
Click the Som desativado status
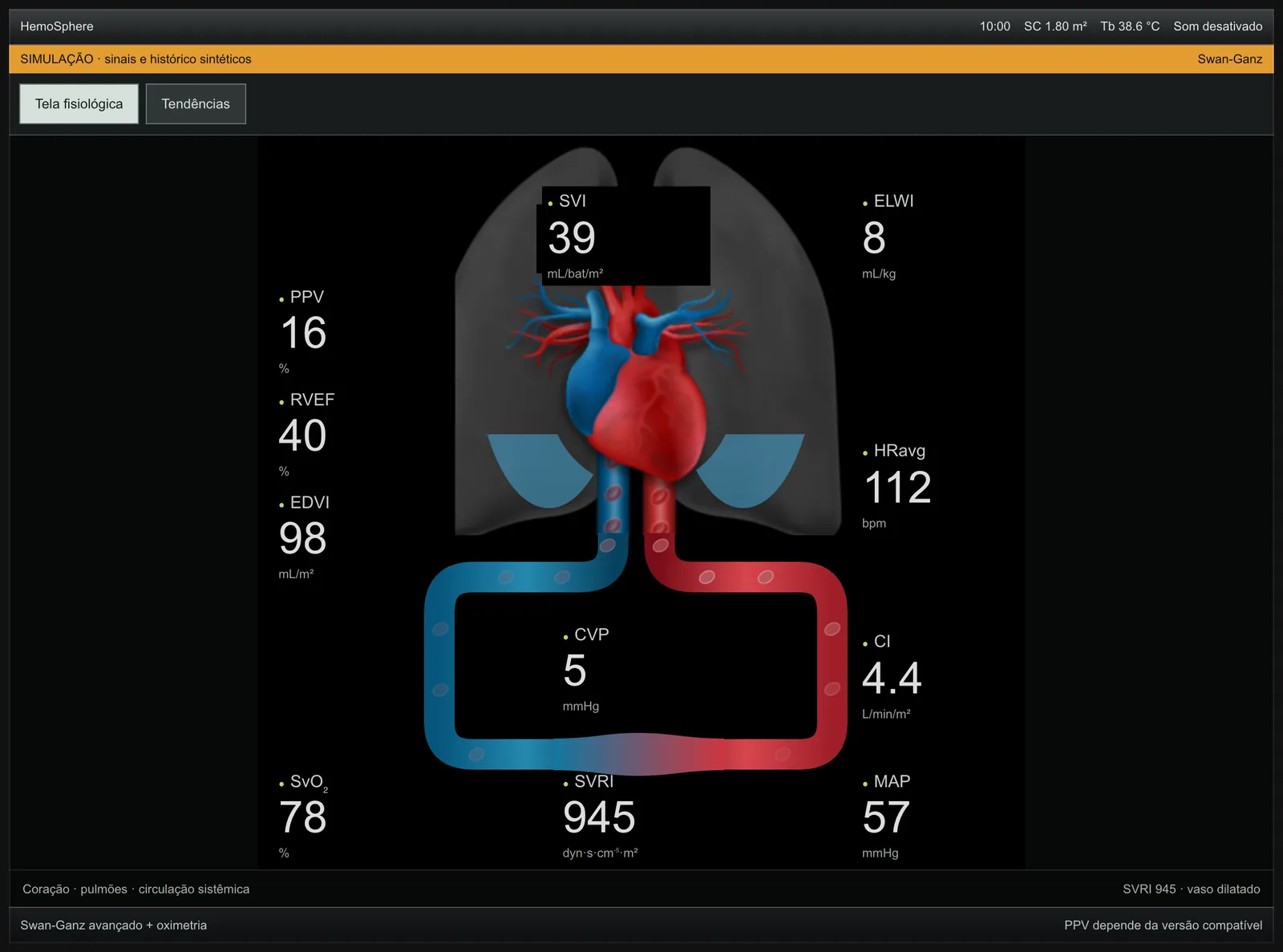point(1217,26)
